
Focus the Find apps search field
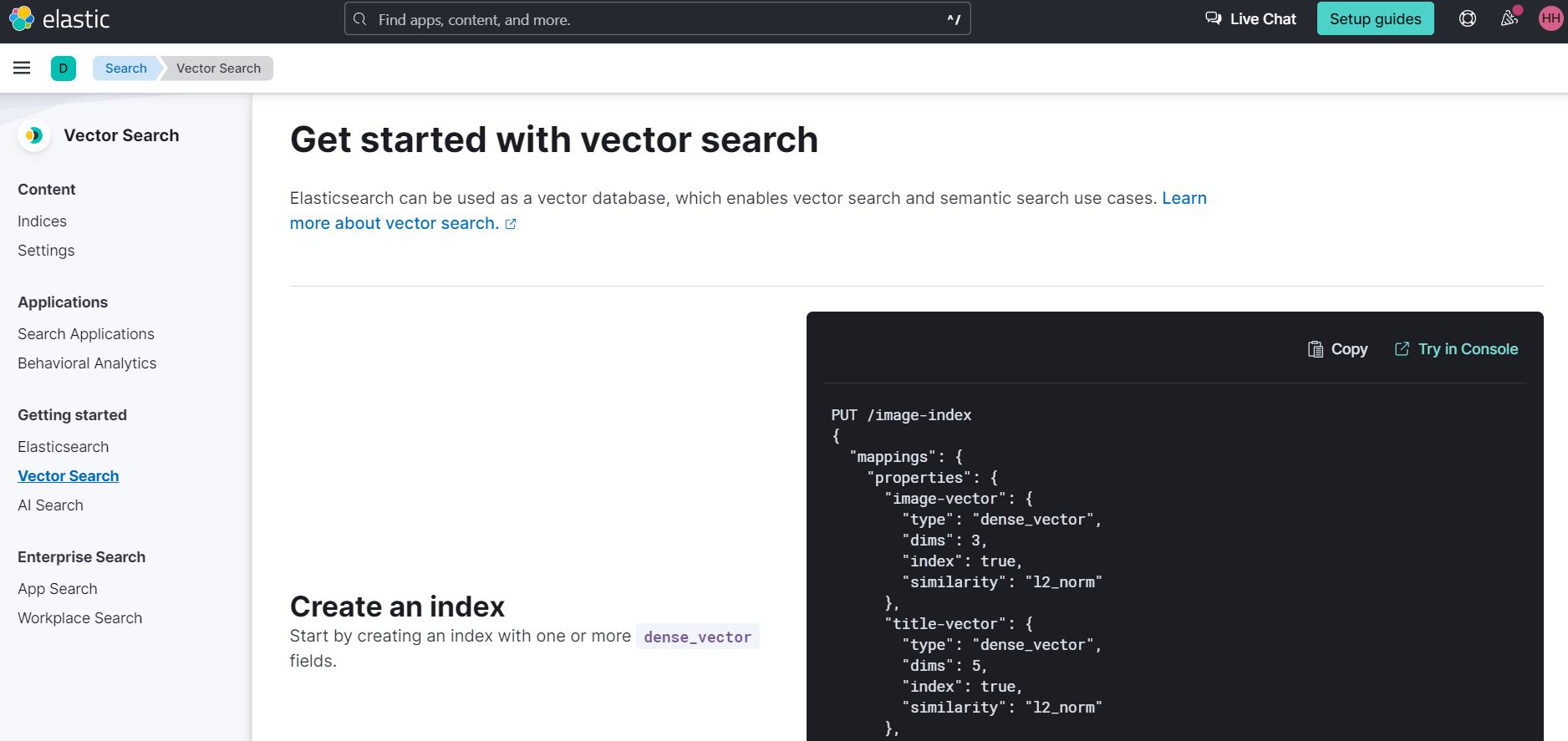[x=657, y=19]
